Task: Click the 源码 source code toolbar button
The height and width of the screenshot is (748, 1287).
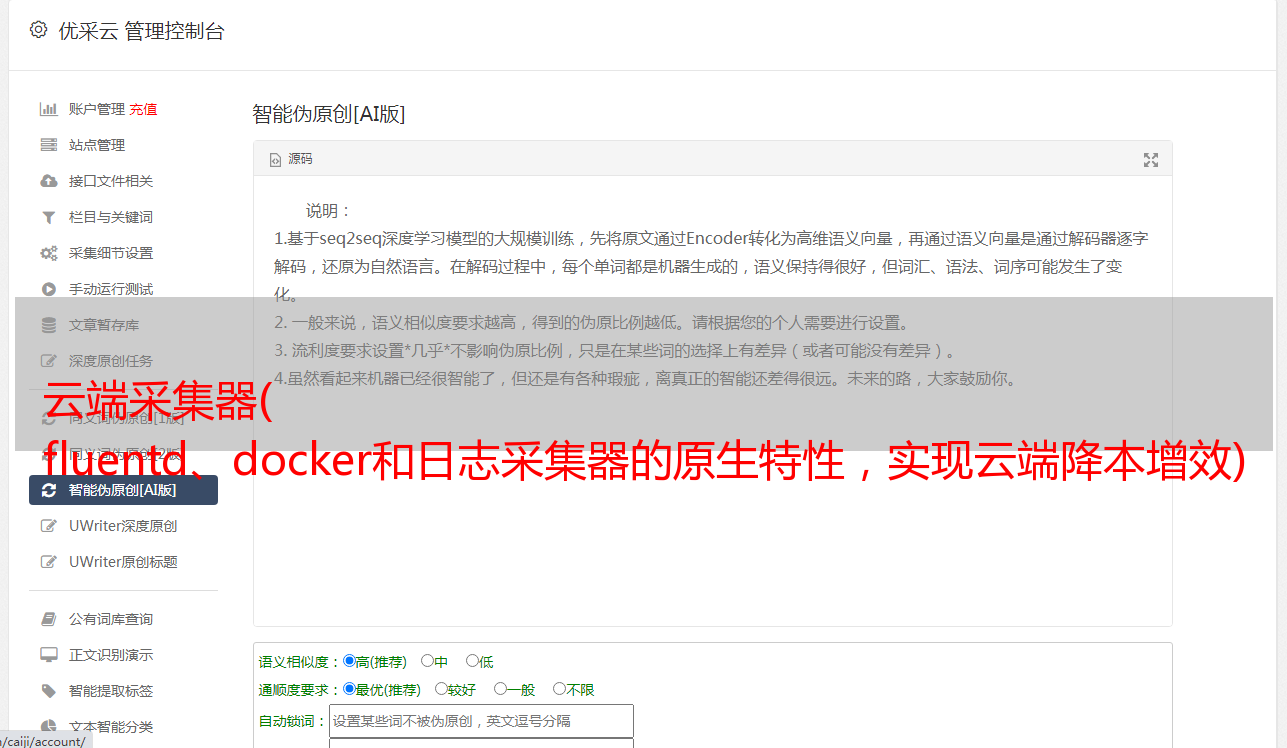Action: tap(291, 159)
